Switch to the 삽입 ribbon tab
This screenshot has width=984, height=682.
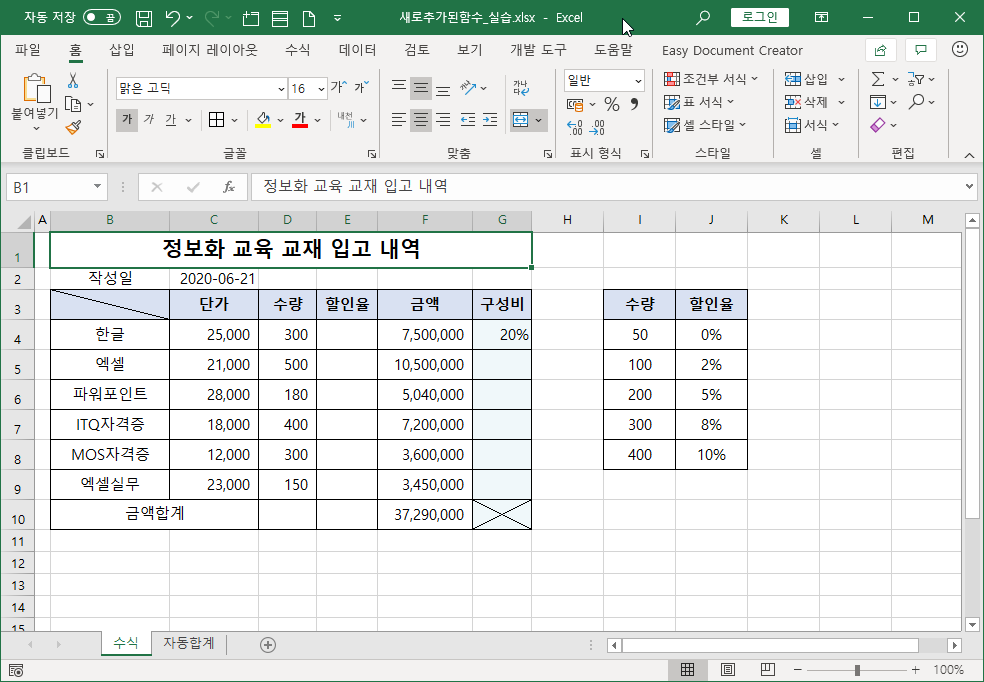click(x=122, y=50)
